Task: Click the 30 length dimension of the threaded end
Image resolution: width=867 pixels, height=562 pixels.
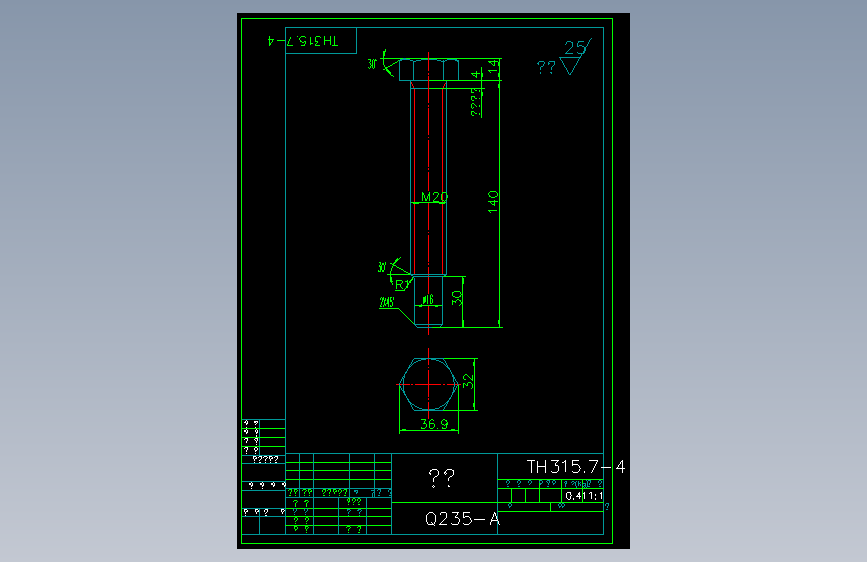Action: [x=456, y=298]
